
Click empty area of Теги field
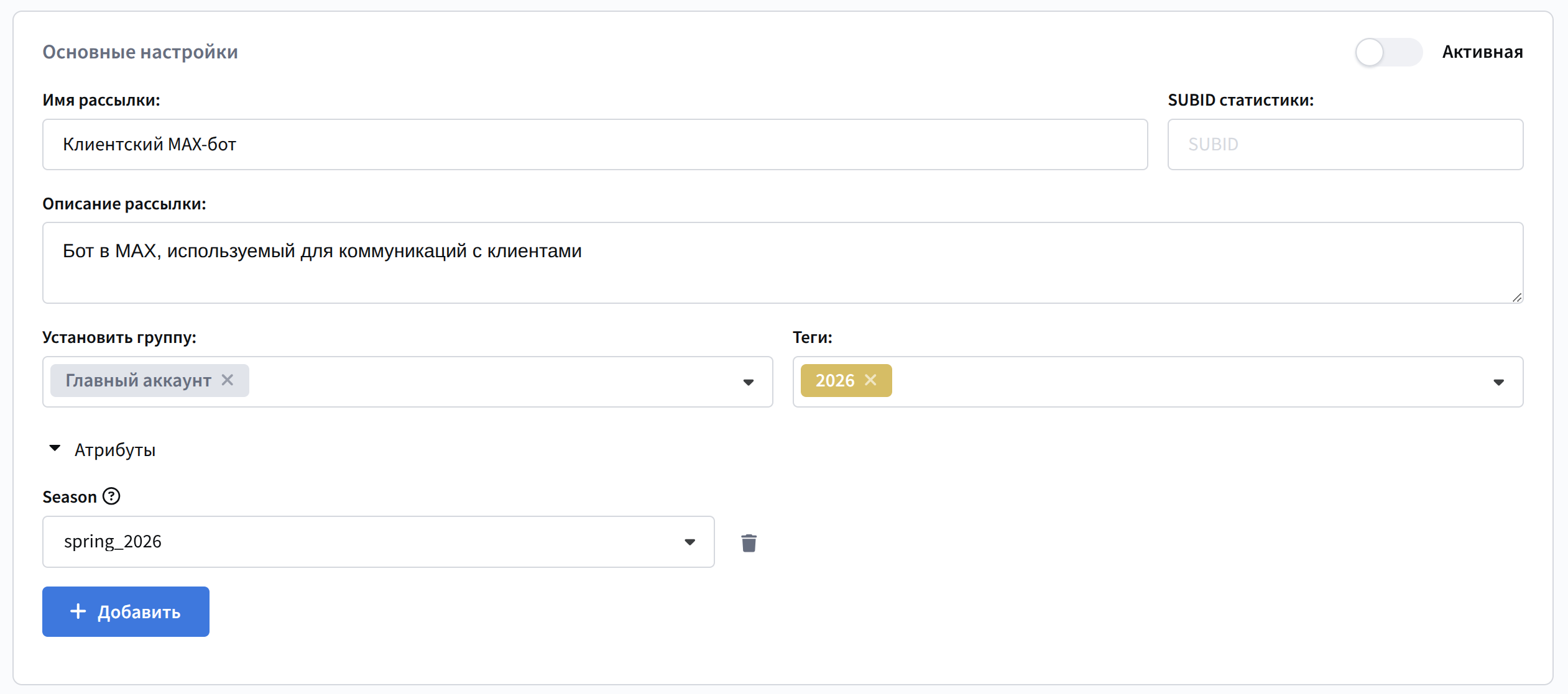(1181, 381)
